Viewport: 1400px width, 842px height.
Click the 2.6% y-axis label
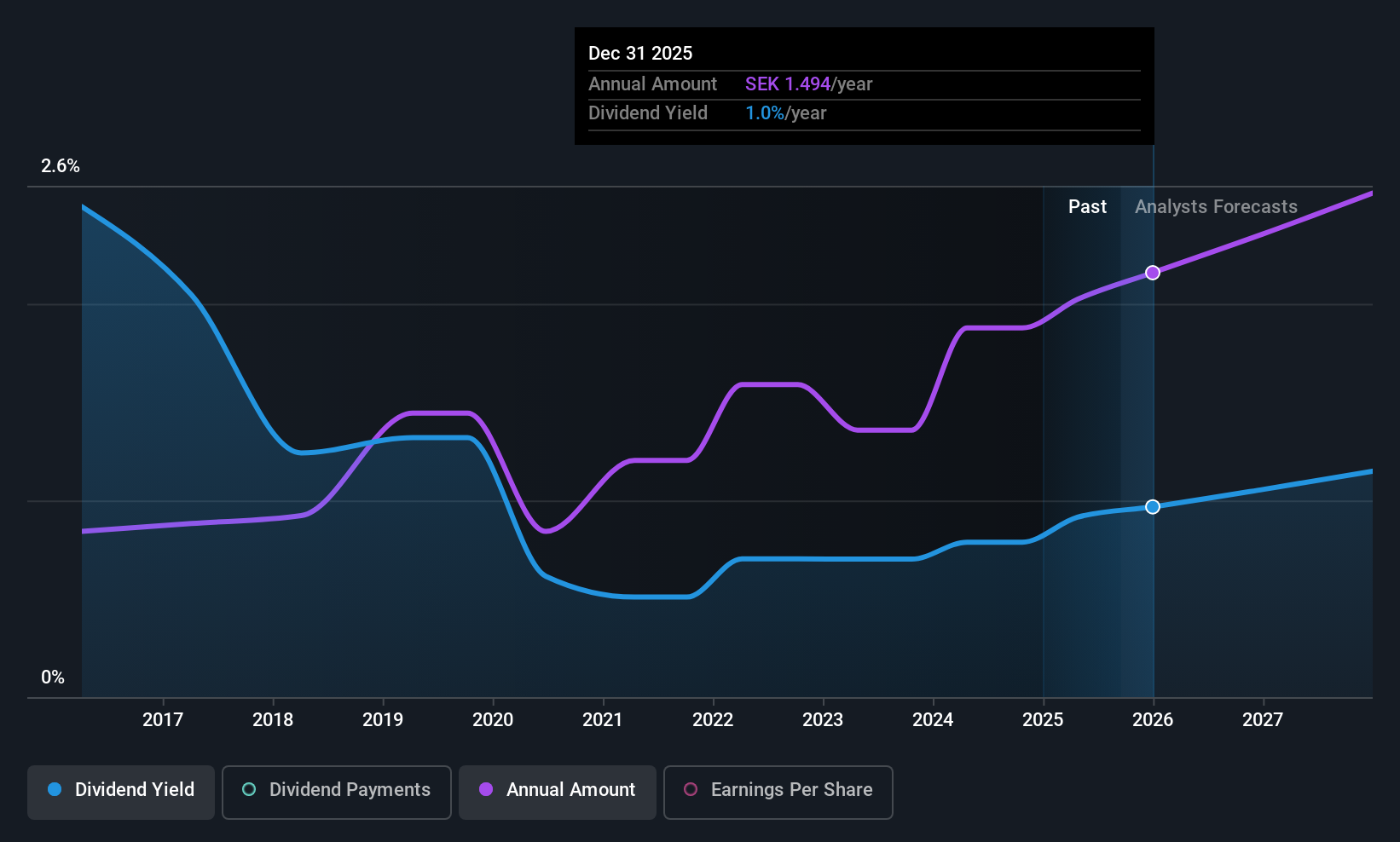(x=61, y=166)
